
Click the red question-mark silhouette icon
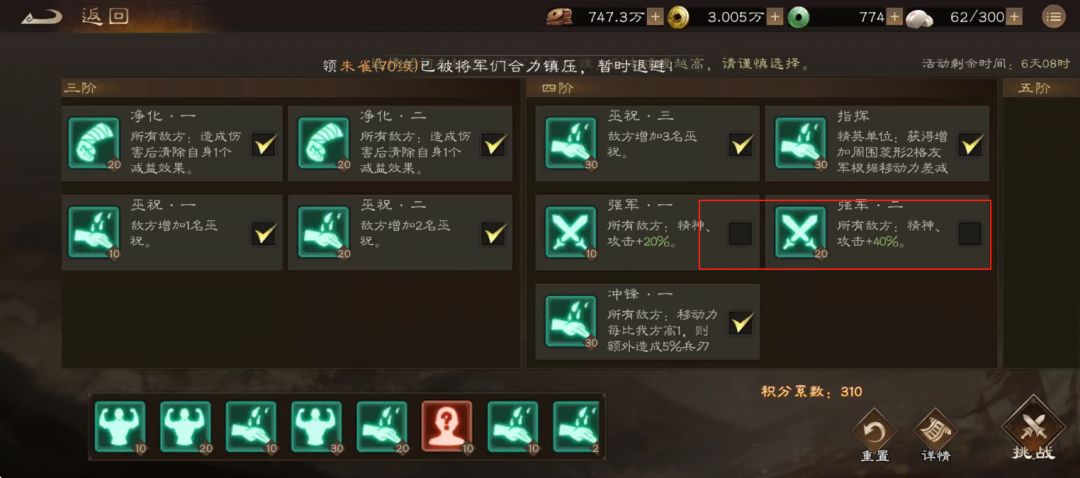coord(447,427)
